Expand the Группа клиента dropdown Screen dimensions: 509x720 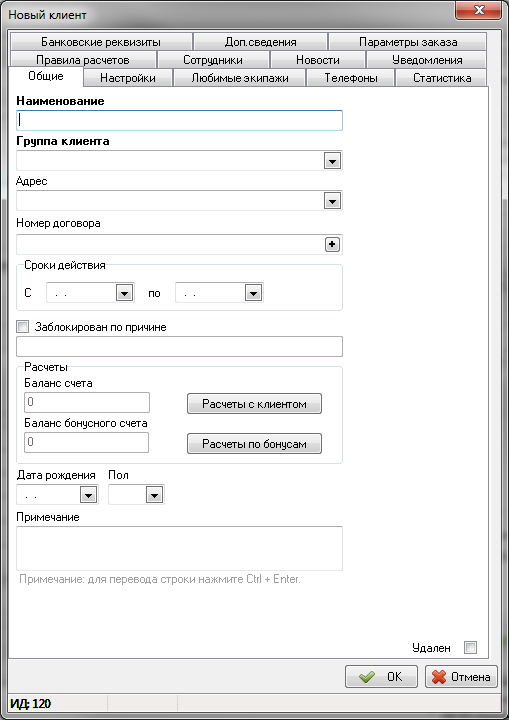(x=332, y=161)
